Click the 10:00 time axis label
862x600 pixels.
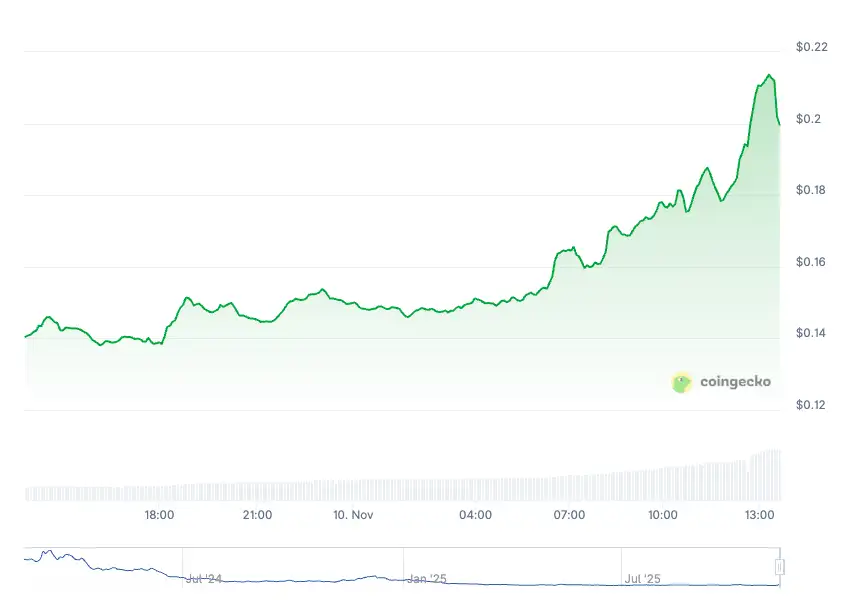point(663,516)
